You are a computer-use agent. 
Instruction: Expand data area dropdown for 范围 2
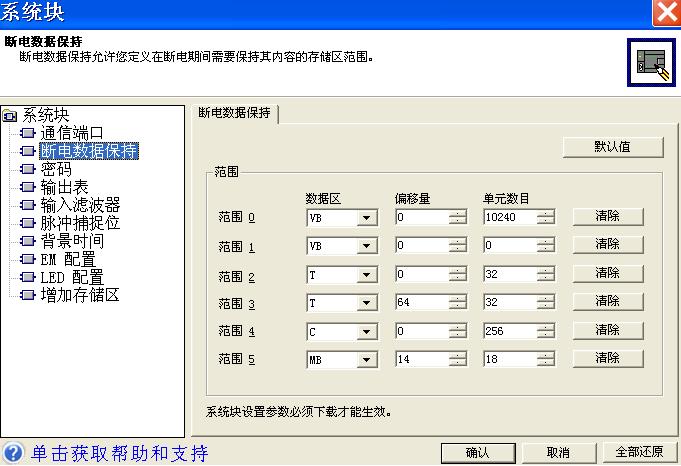coord(366,273)
